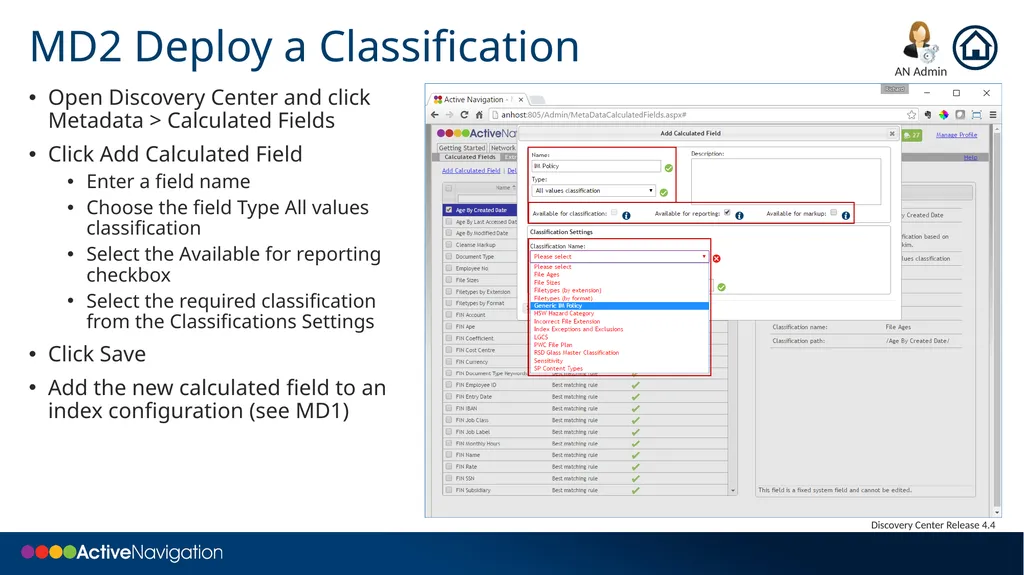This screenshot has width=1024, height=575.
Task: Click the home icon on the slide
Action: (975, 48)
